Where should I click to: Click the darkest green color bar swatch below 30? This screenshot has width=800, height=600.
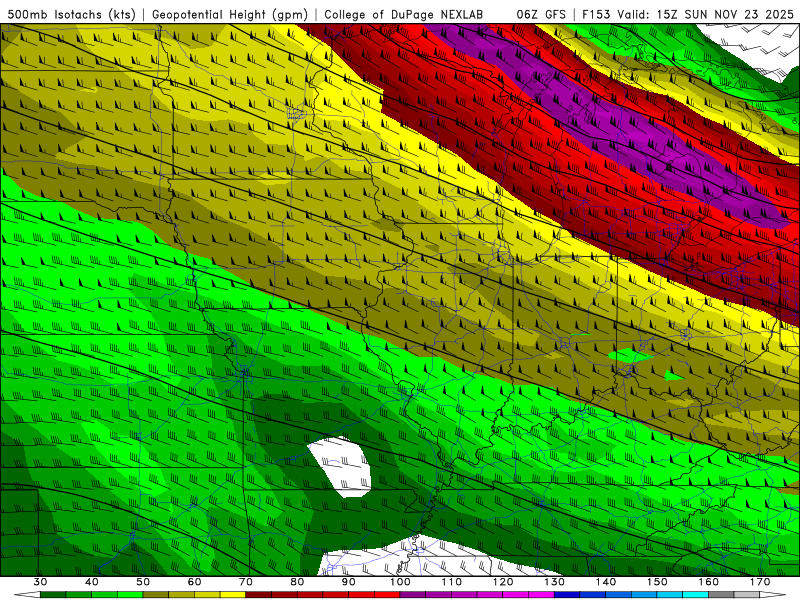53,595
